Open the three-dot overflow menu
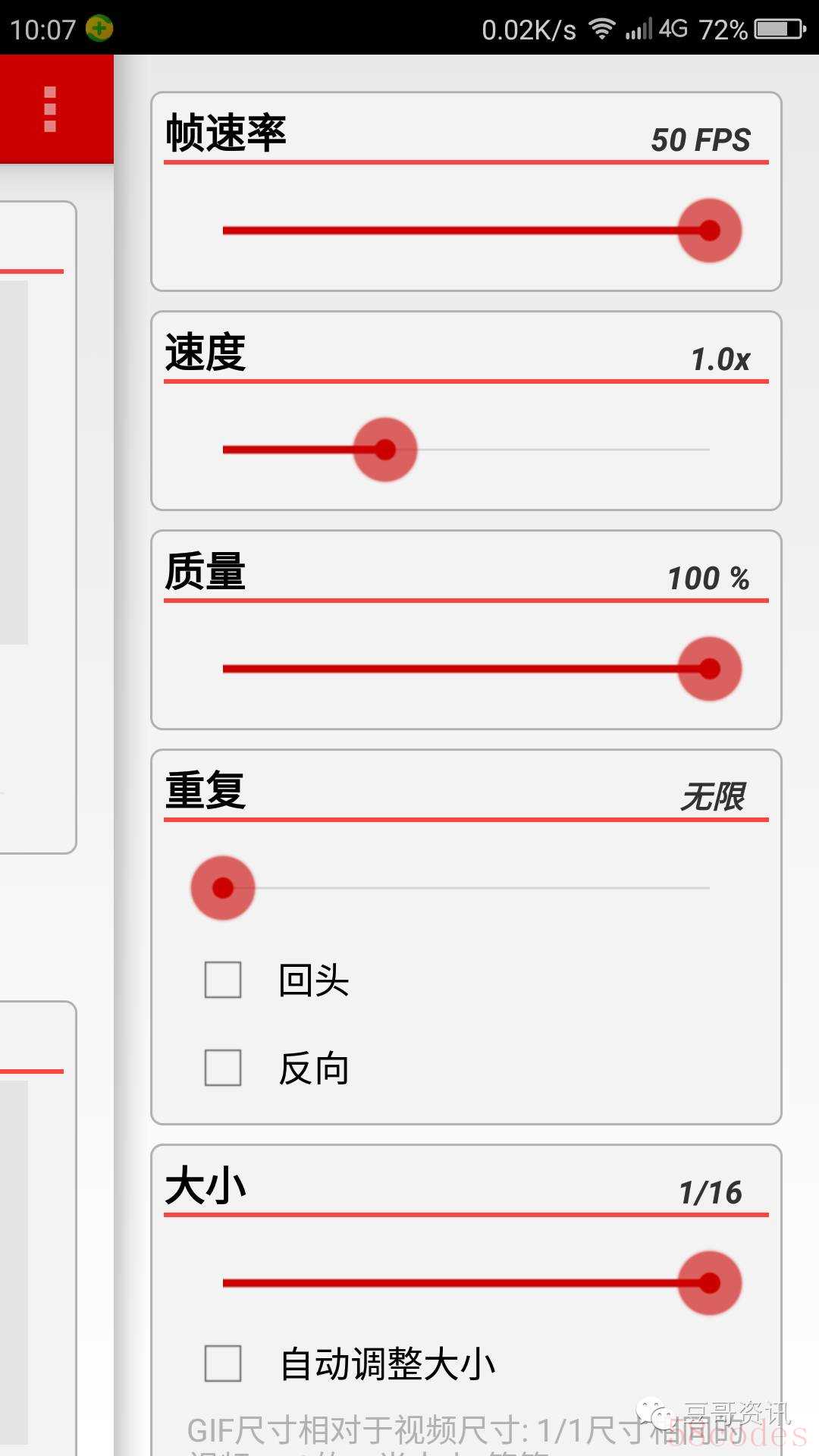 pyautogui.click(x=50, y=109)
